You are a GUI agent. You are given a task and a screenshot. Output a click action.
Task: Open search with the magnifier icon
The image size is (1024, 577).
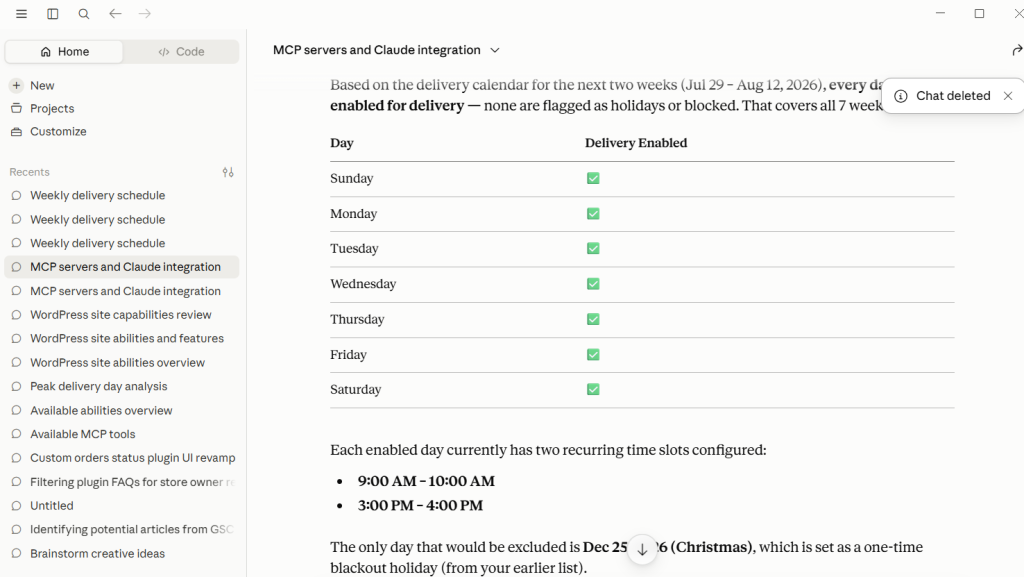pyautogui.click(x=84, y=14)
